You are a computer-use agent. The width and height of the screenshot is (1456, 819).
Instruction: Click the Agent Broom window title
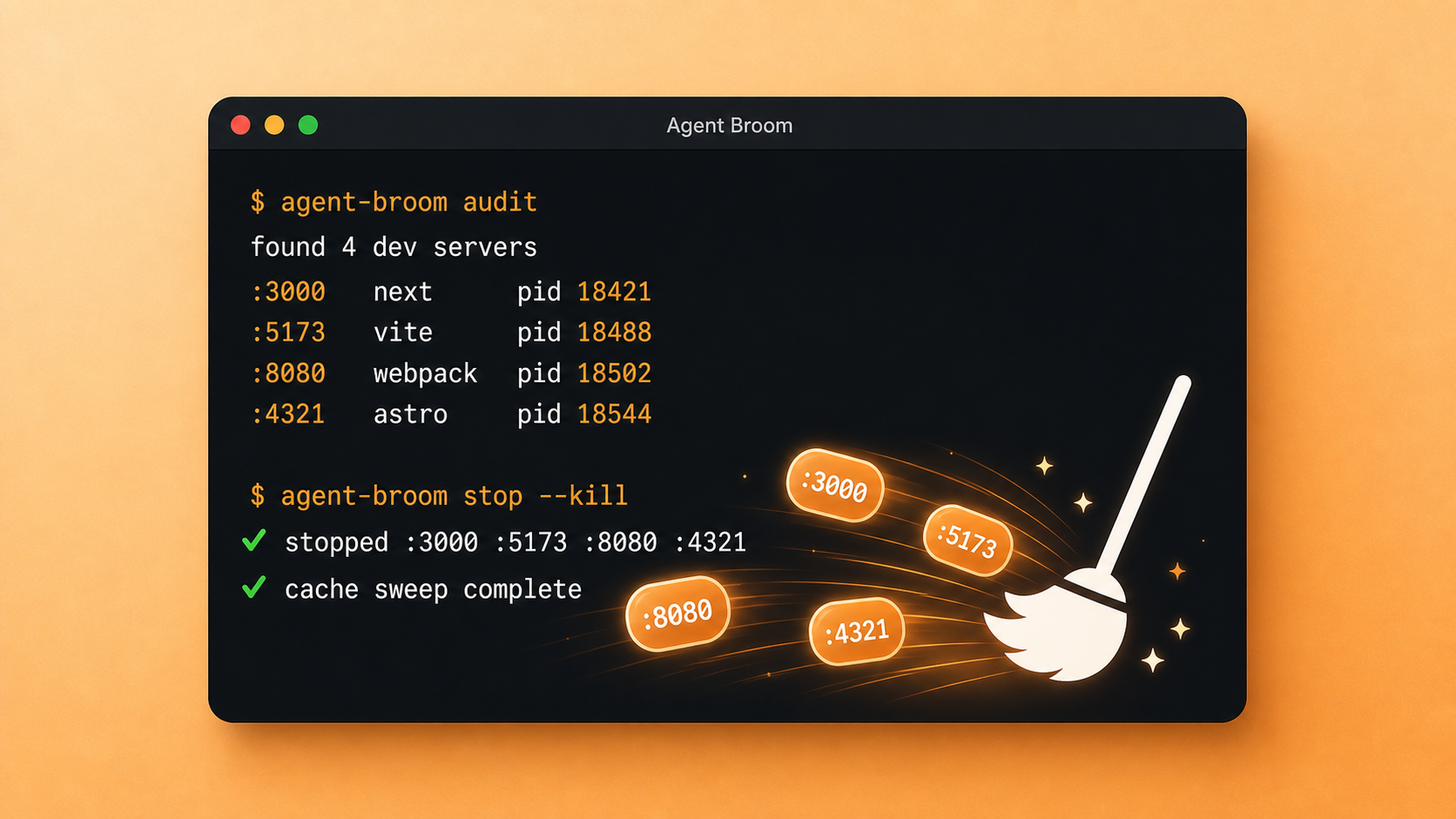pos(730,125)
